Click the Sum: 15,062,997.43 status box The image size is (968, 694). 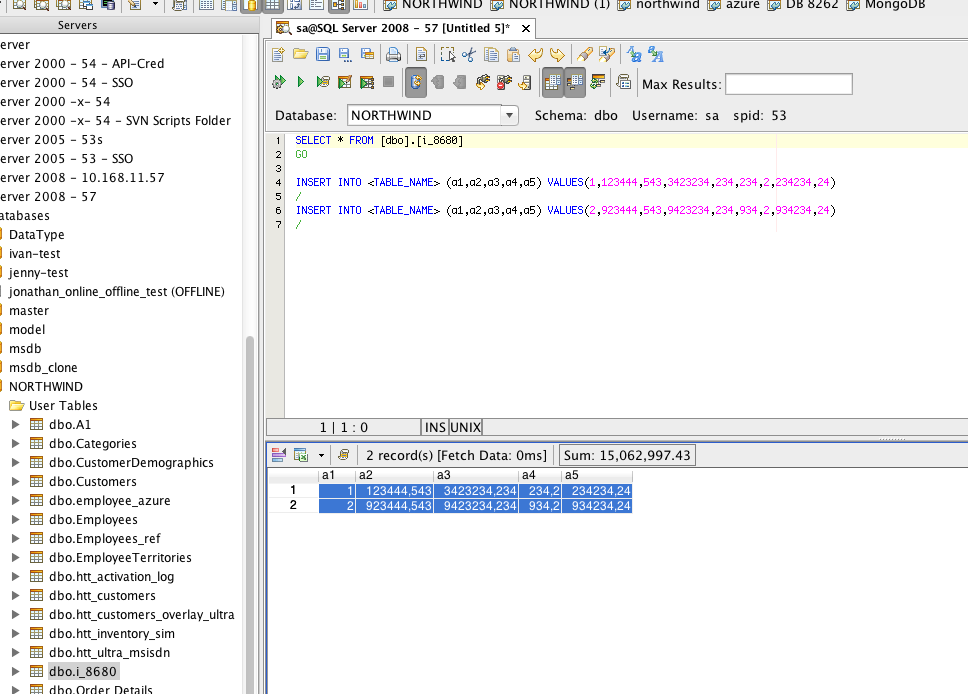coord(627,456)
